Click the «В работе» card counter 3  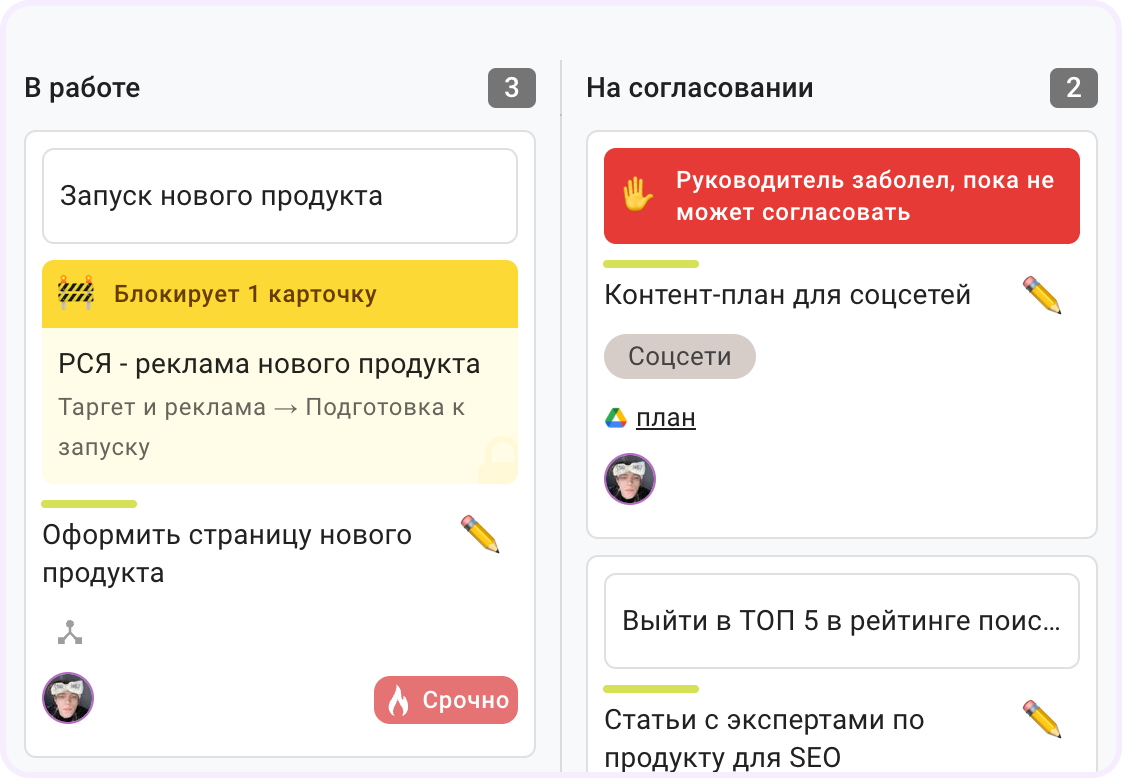click(x=511, y=88)
